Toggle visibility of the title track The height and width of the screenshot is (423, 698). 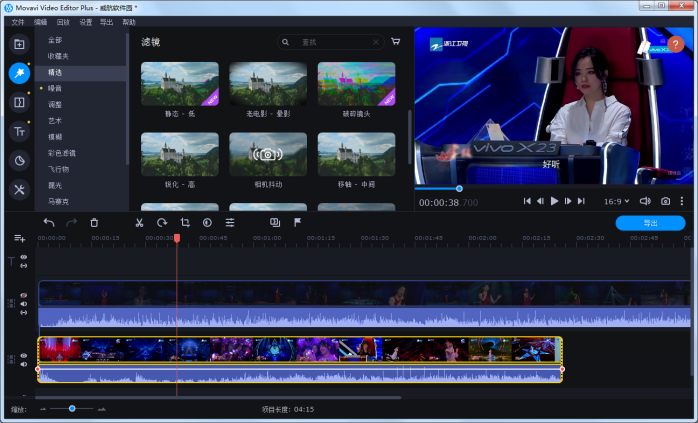[24, 257]
